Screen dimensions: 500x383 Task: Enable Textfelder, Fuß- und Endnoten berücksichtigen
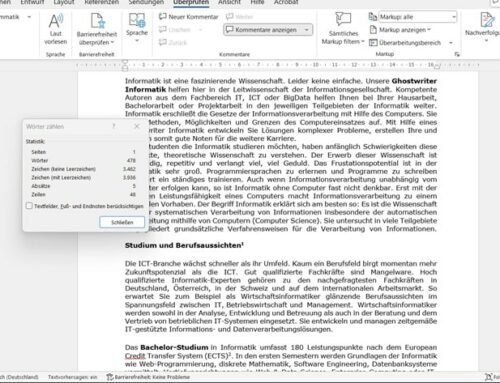click(x=29, y=206)
